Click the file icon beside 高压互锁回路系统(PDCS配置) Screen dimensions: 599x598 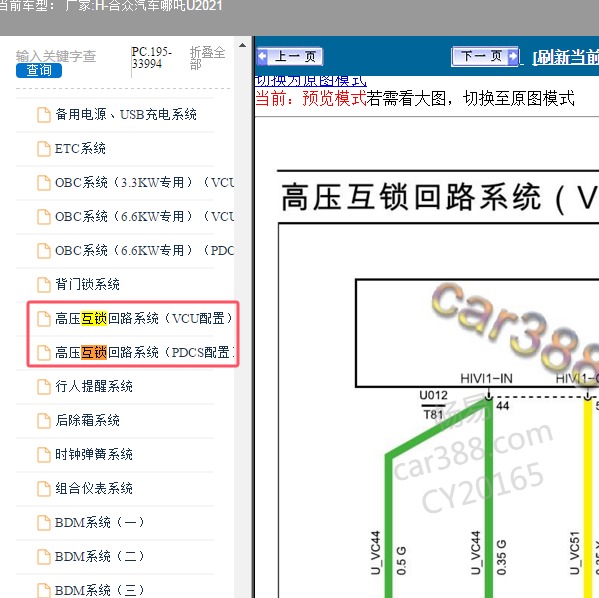(x=44, y=353)
